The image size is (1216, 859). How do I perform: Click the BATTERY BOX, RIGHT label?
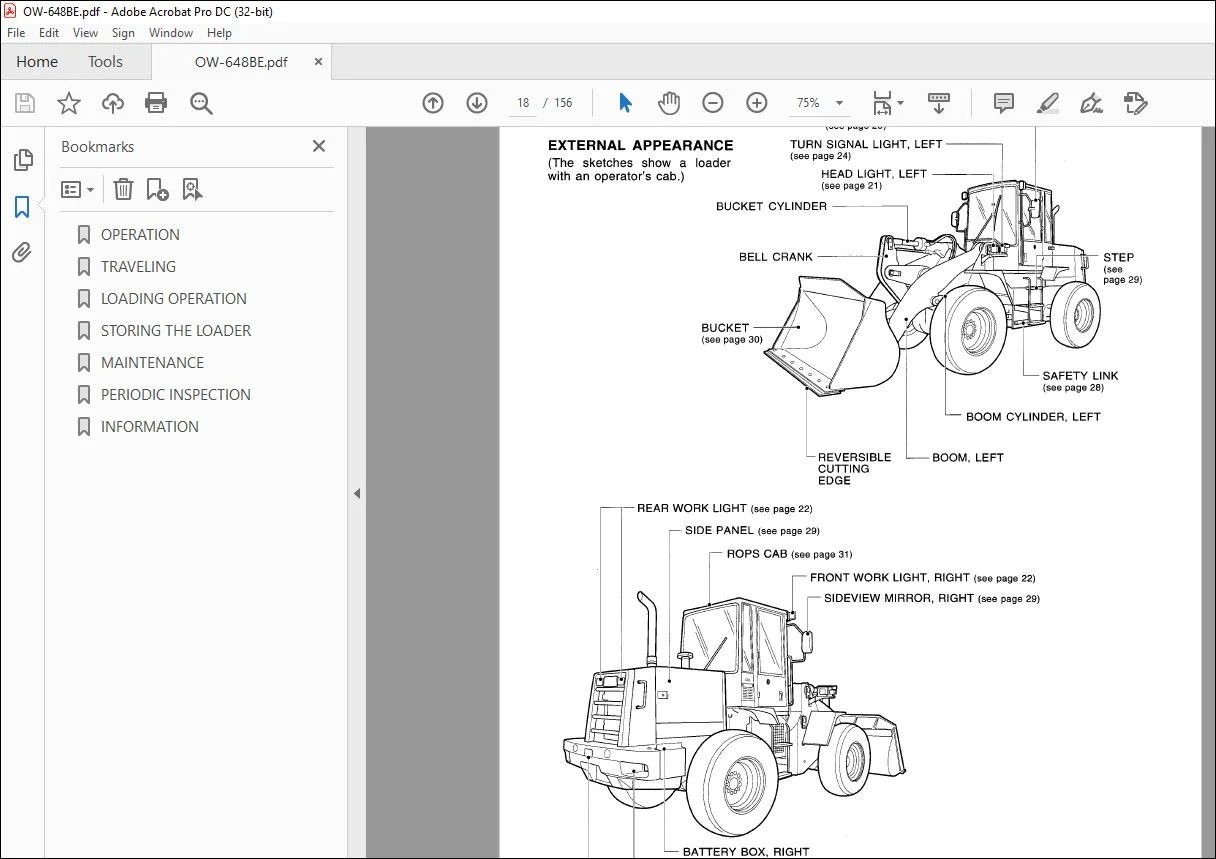point(746,852)
